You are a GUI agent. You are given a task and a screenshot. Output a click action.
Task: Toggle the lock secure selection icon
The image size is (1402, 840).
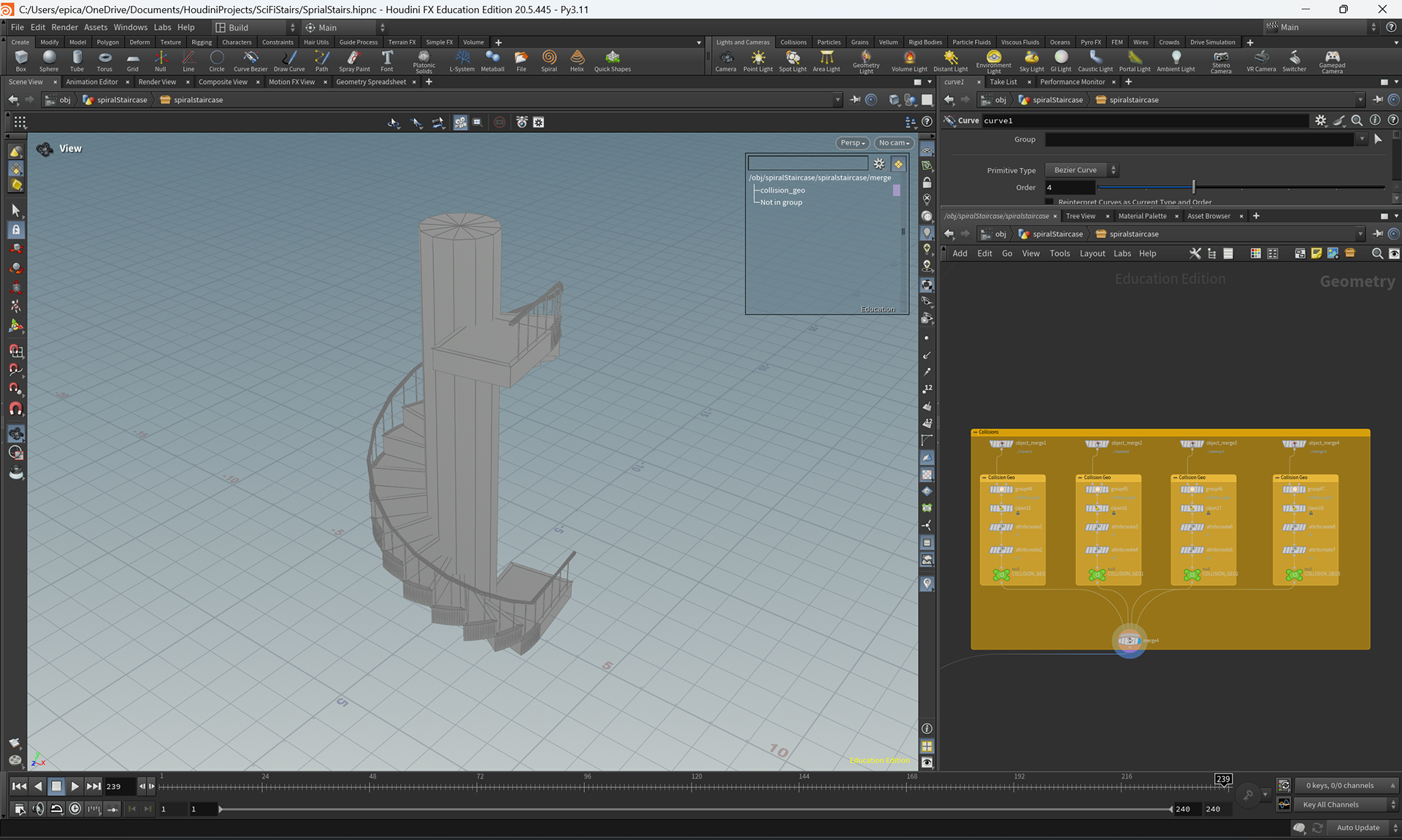[x=15, y=229]
